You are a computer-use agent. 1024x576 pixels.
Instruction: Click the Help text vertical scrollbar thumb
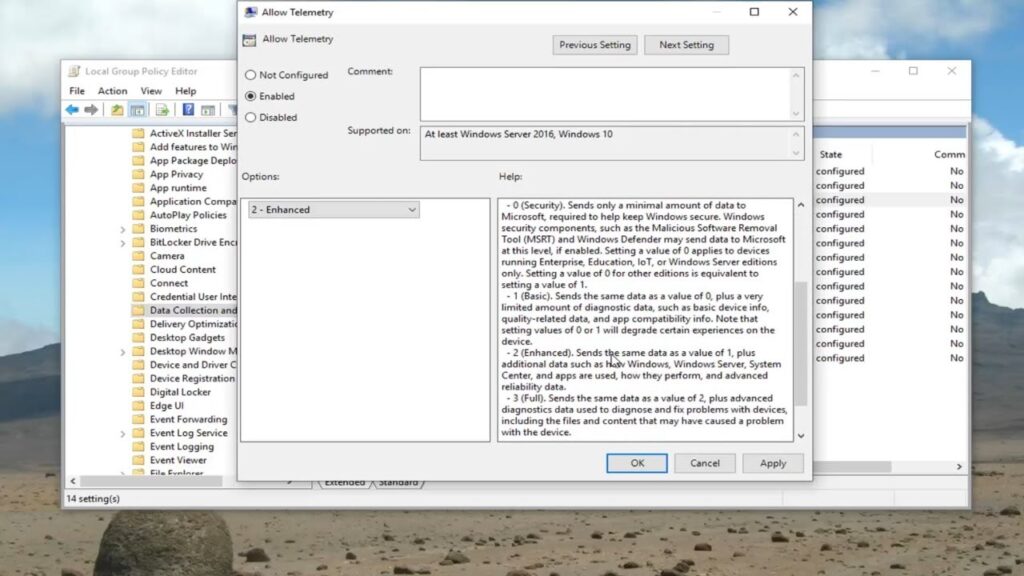(x=801, y=344)
